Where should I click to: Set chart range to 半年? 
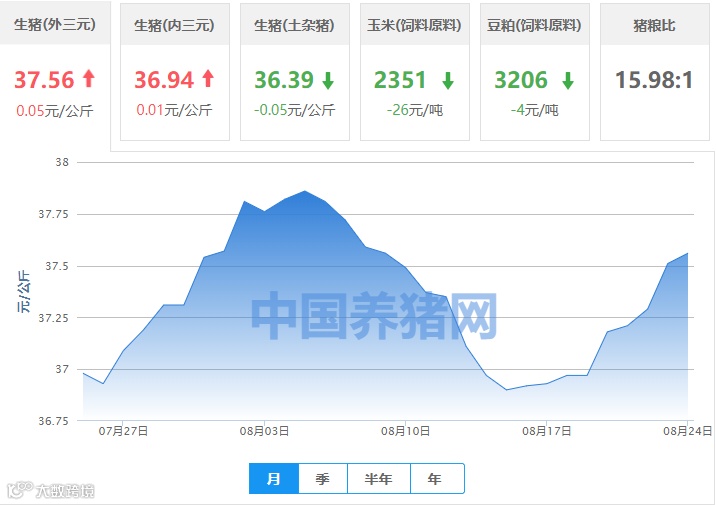click(379, 479)
